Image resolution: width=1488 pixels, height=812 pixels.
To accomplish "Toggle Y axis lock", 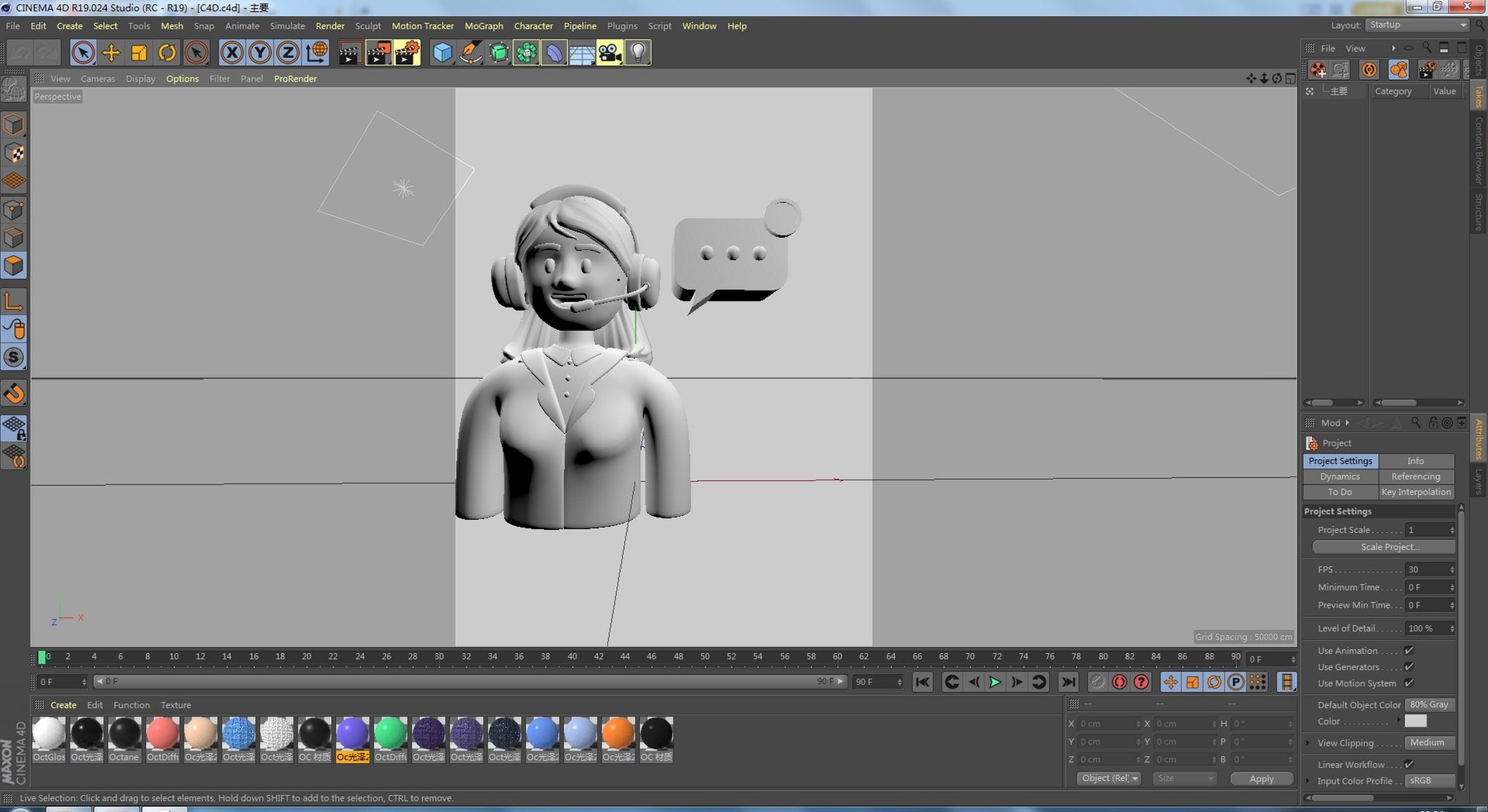I will 260,53.
